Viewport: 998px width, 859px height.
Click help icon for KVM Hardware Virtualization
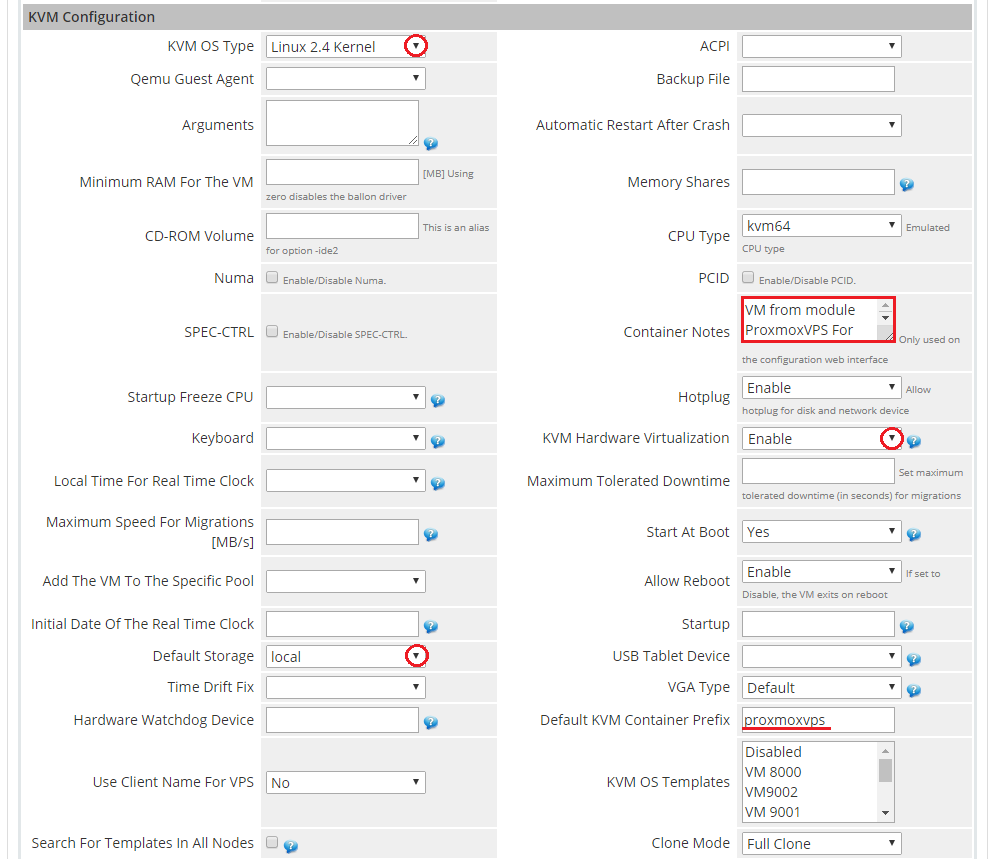[914, 441]
